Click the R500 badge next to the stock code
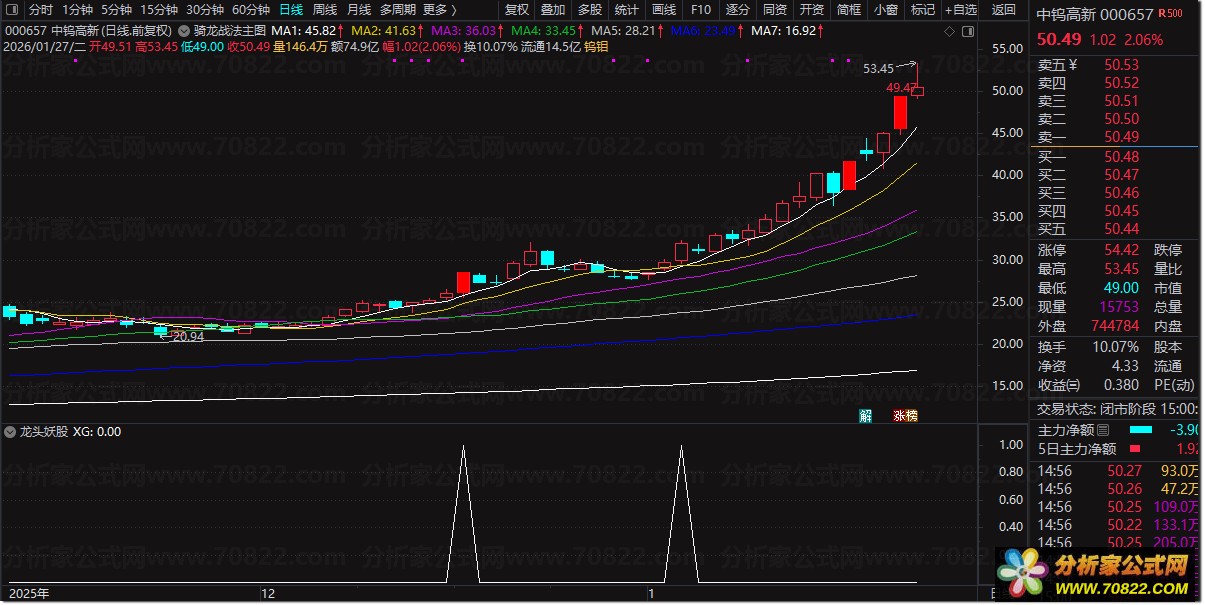 [x=1168, y=15]
